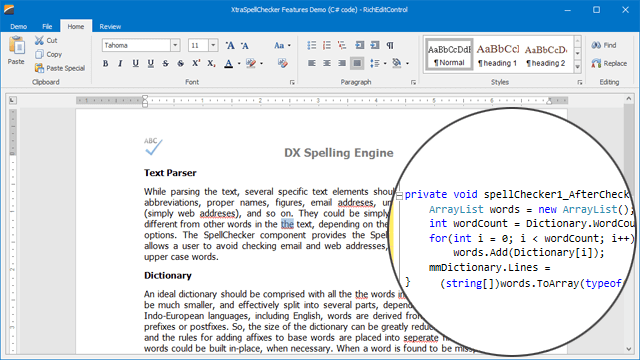This screenshot has height=360, width=640.
Task: Click the Find binoculars icon
Action: [x=596, y=45]
